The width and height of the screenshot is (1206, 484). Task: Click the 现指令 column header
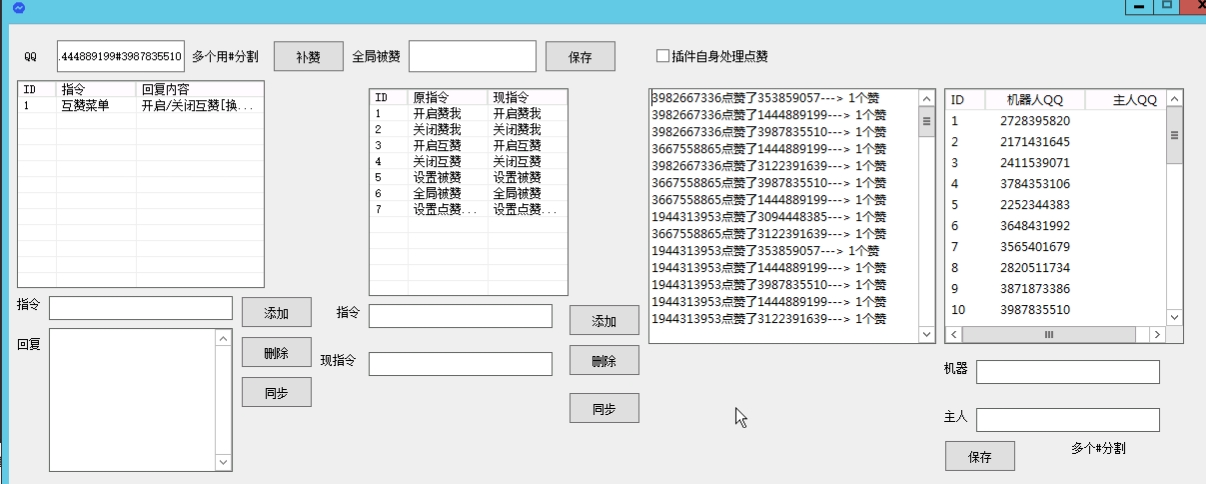click(527, 98)
